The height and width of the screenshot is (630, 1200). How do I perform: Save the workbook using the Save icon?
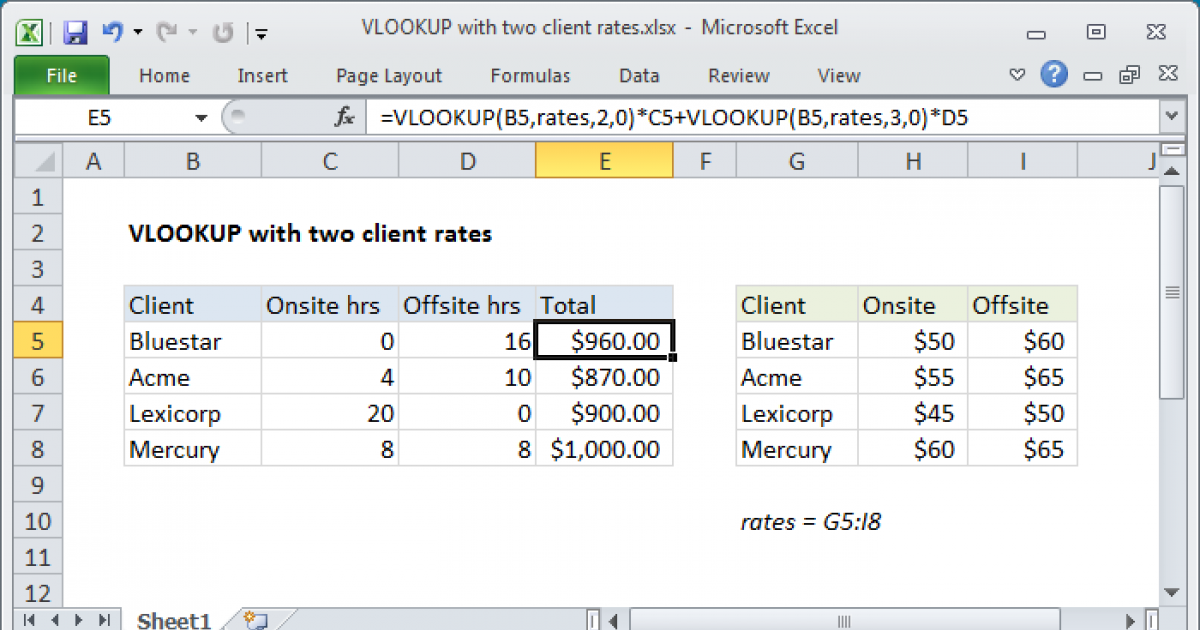(75, 32)
